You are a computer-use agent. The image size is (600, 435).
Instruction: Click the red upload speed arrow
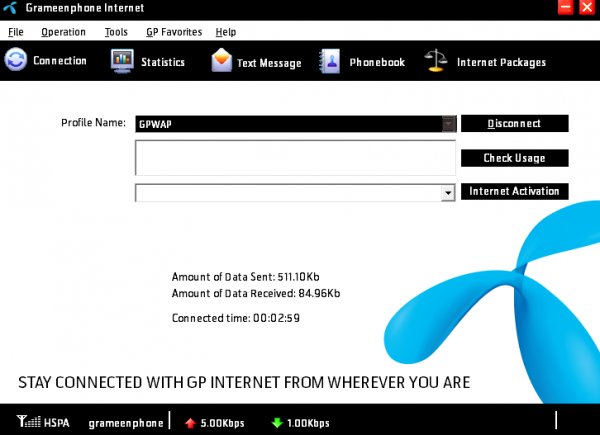click(190, 423)
